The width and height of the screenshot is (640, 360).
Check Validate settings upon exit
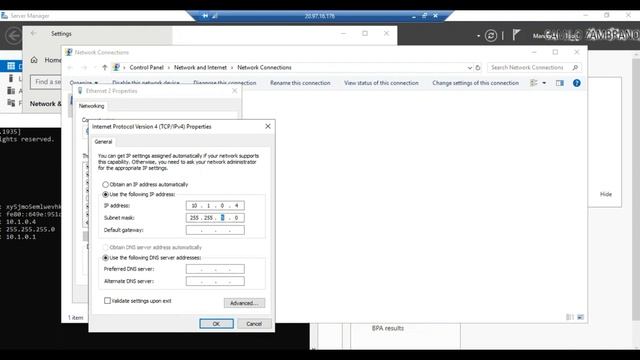[x=107, y=301]
